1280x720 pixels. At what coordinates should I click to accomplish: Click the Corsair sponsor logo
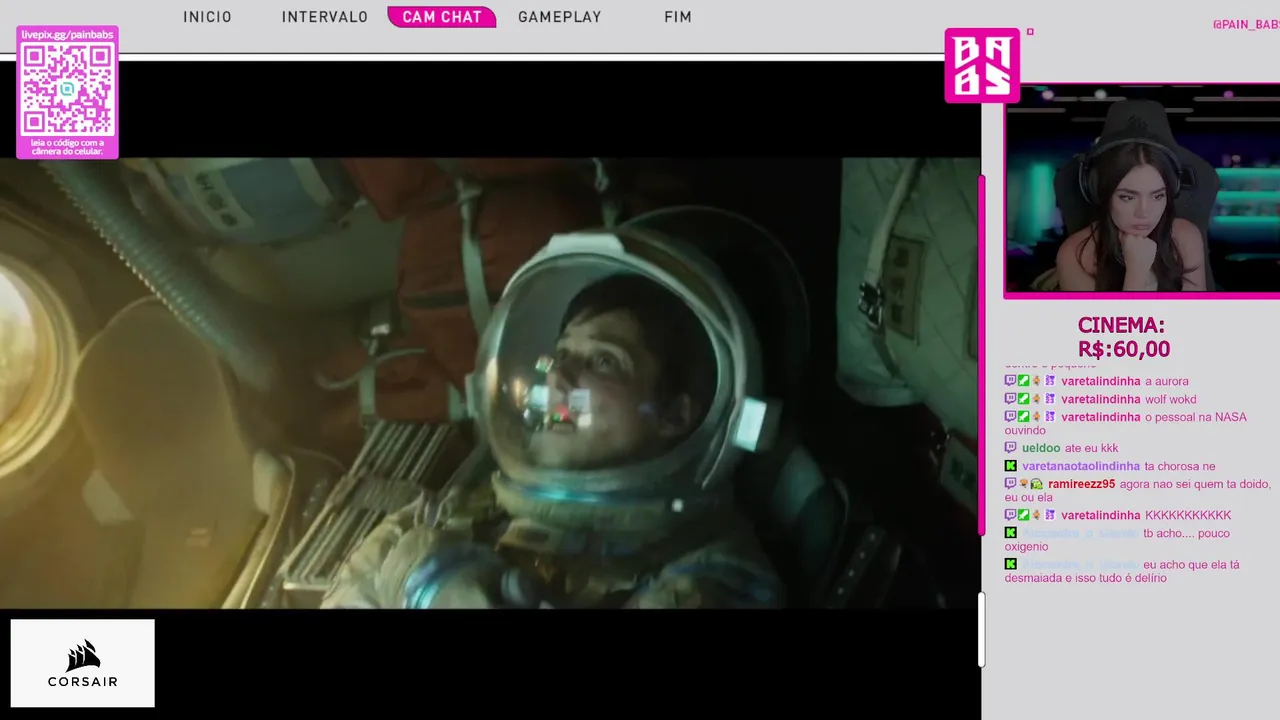83,663
